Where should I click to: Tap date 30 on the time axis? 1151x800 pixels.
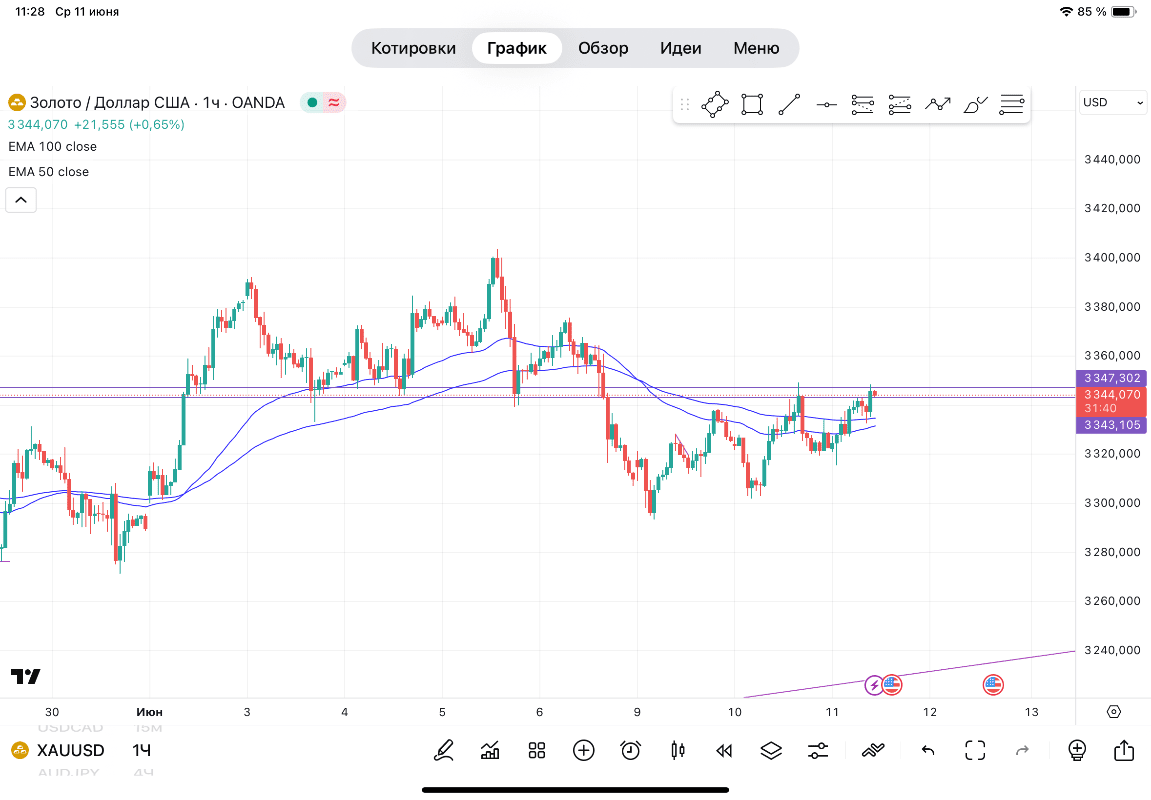click(51, 712)
